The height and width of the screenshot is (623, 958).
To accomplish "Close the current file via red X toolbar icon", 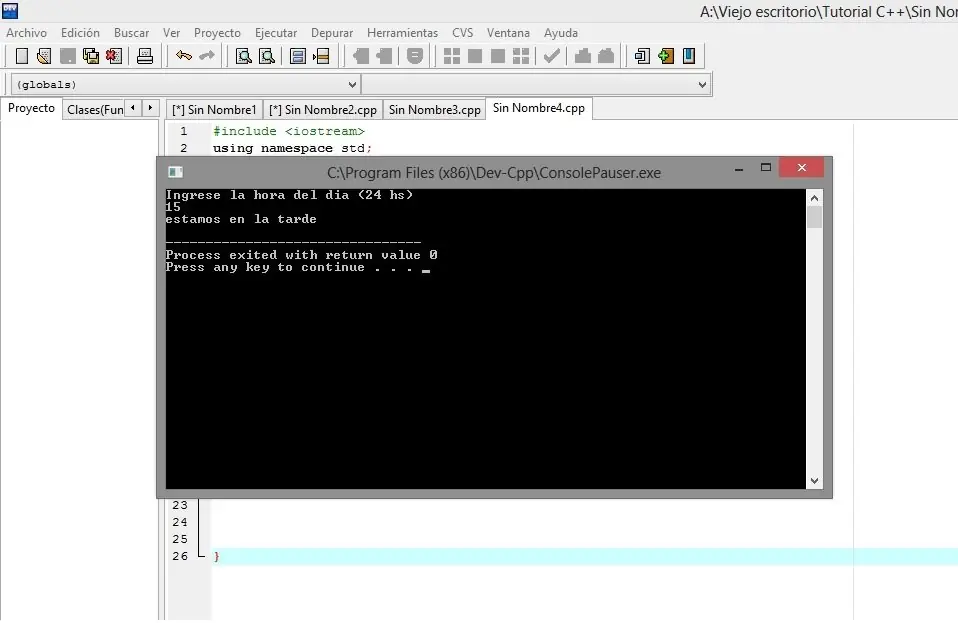I will pos(114,56).
